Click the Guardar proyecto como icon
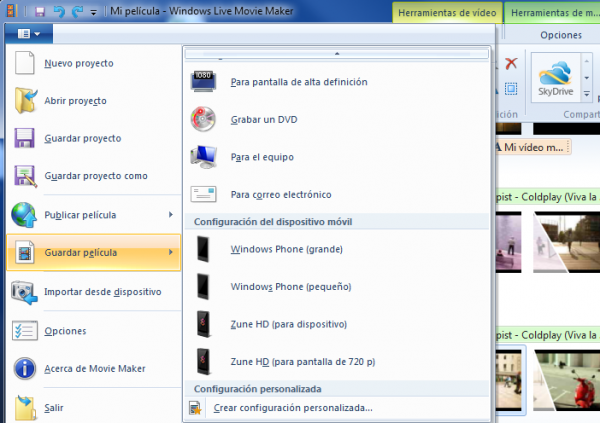600x423 pixels. click(x=25, y=176)
